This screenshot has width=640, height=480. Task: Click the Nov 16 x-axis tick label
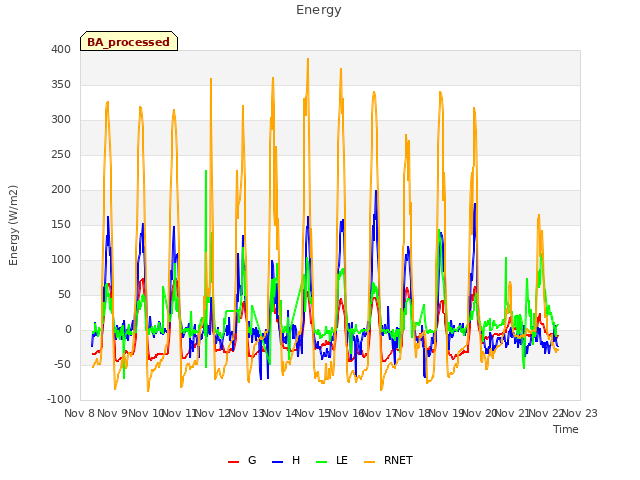tap(346, 413)
